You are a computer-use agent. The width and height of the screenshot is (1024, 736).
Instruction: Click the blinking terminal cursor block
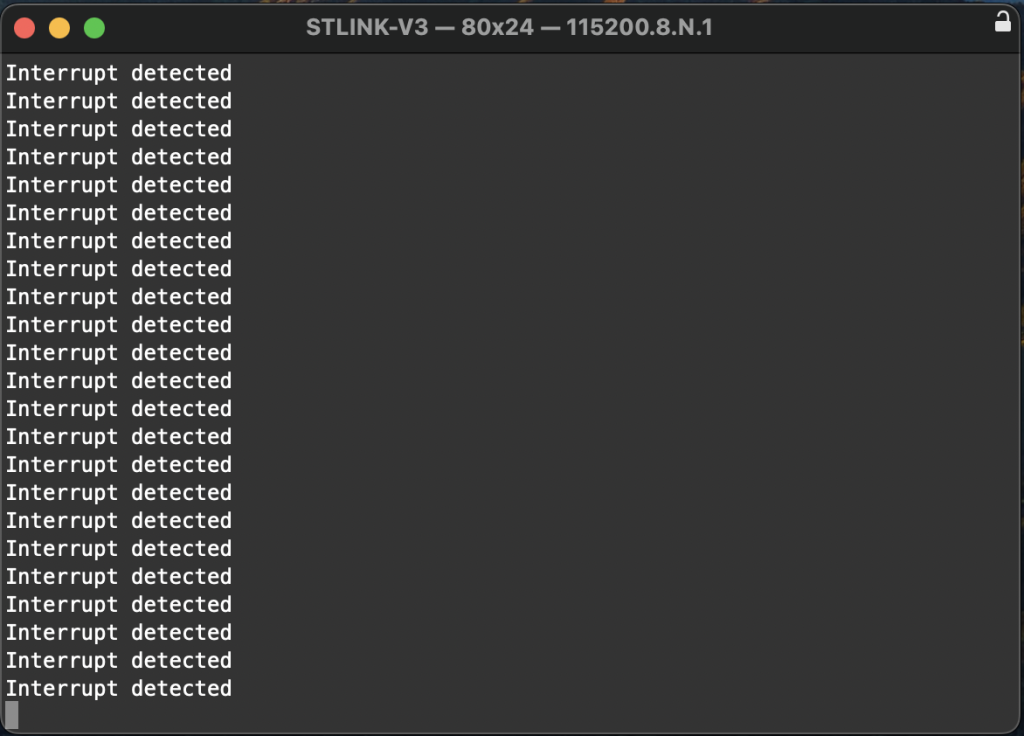pos(10,716)
